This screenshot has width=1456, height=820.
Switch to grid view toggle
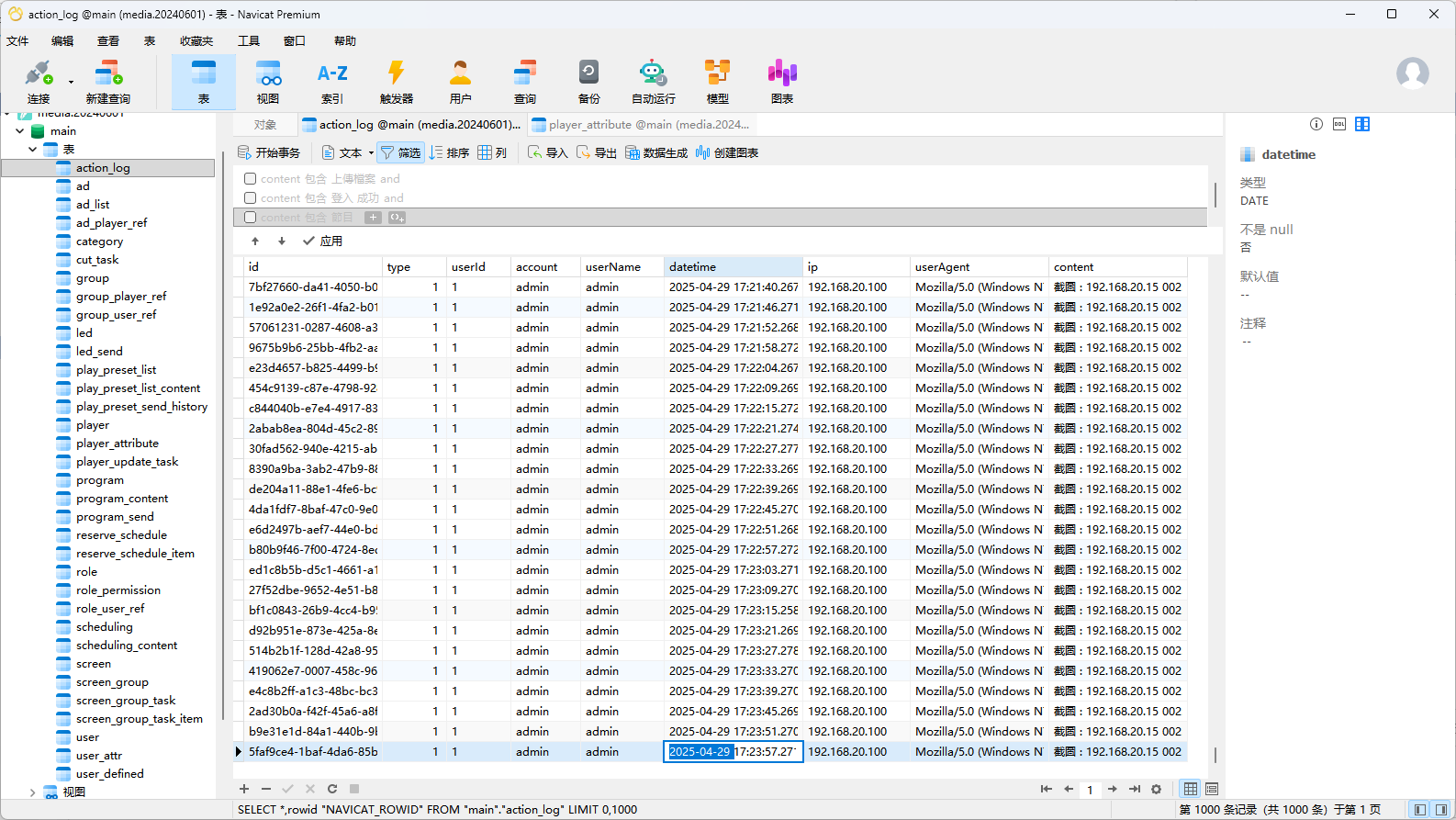coord(1191,789)
